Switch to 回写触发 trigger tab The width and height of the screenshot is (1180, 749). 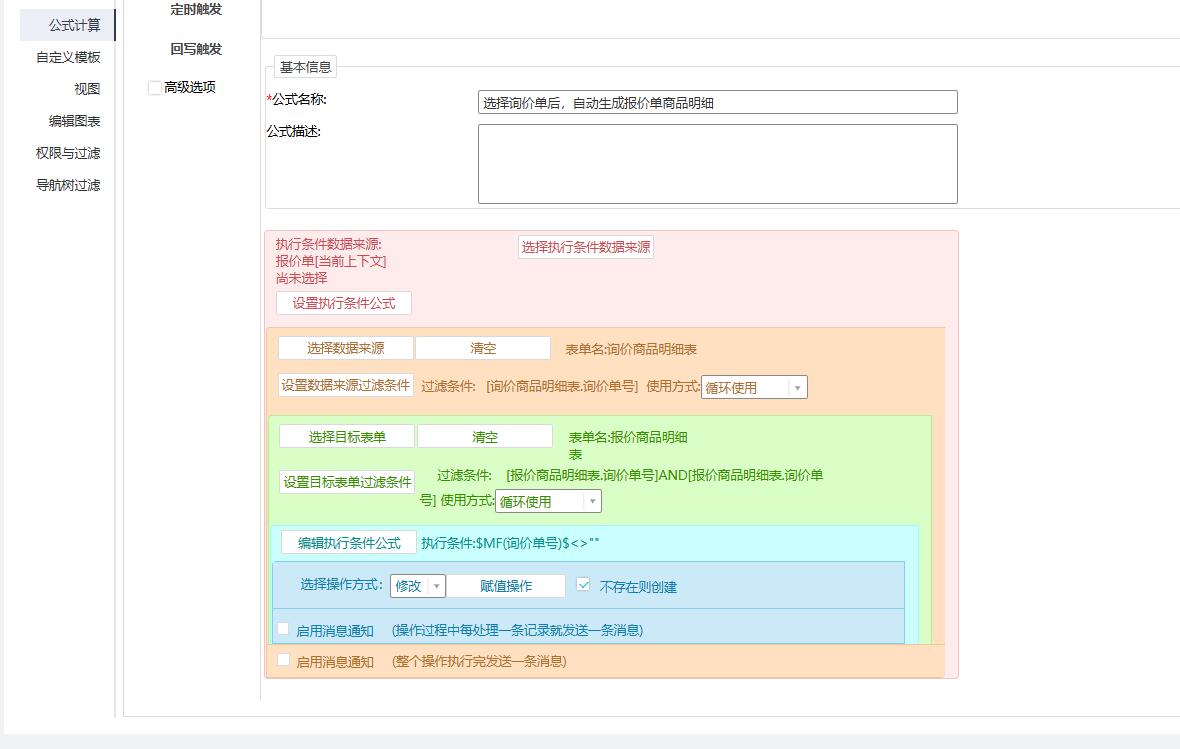pyautogui.click(x=196, y=49)
